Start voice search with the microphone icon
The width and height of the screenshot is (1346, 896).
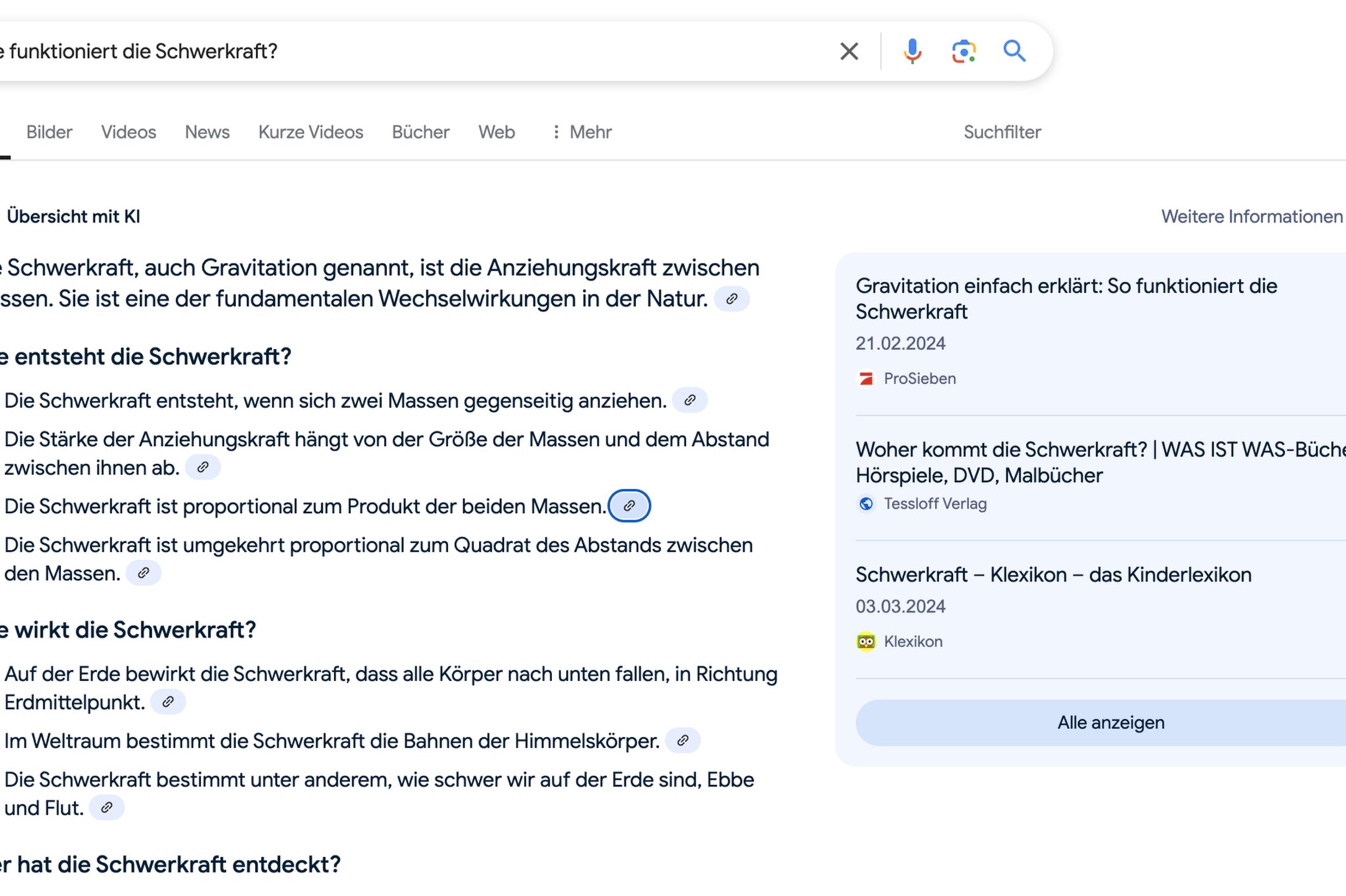coord(912,51)
